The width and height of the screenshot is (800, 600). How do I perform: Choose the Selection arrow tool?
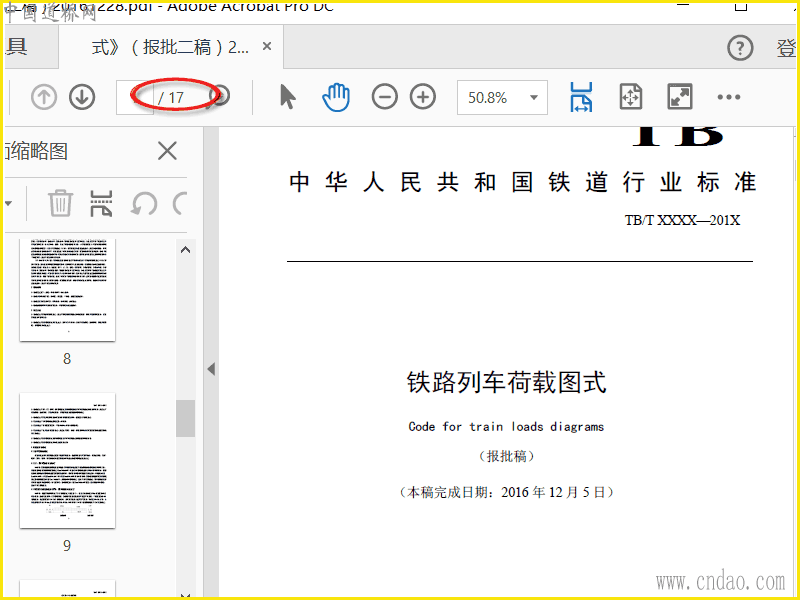pyautogui.click(x=288, y=97)
